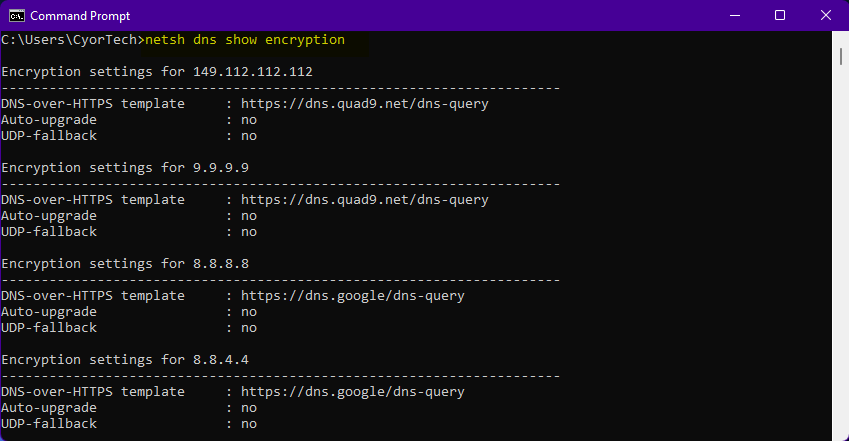The image size is (849, 441).
Task: Click the typed "netsh dns show encryption" command
Action: (x=245, y=40)
